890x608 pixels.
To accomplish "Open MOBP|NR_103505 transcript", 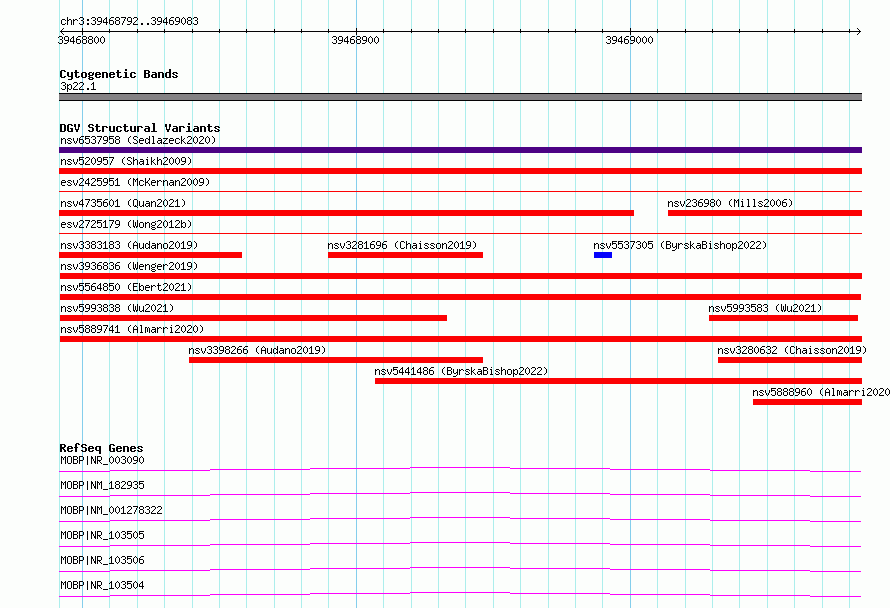I will (102, 535).
